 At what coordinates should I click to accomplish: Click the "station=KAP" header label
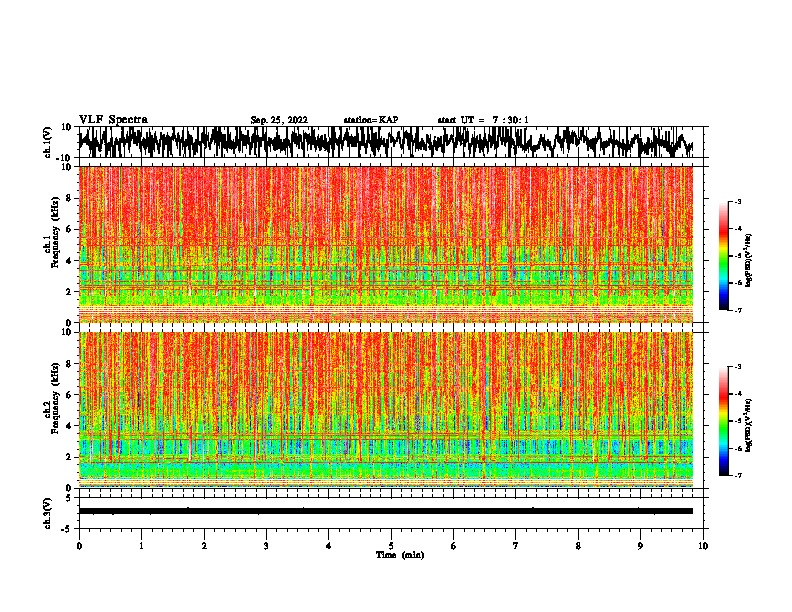point(371,120)
